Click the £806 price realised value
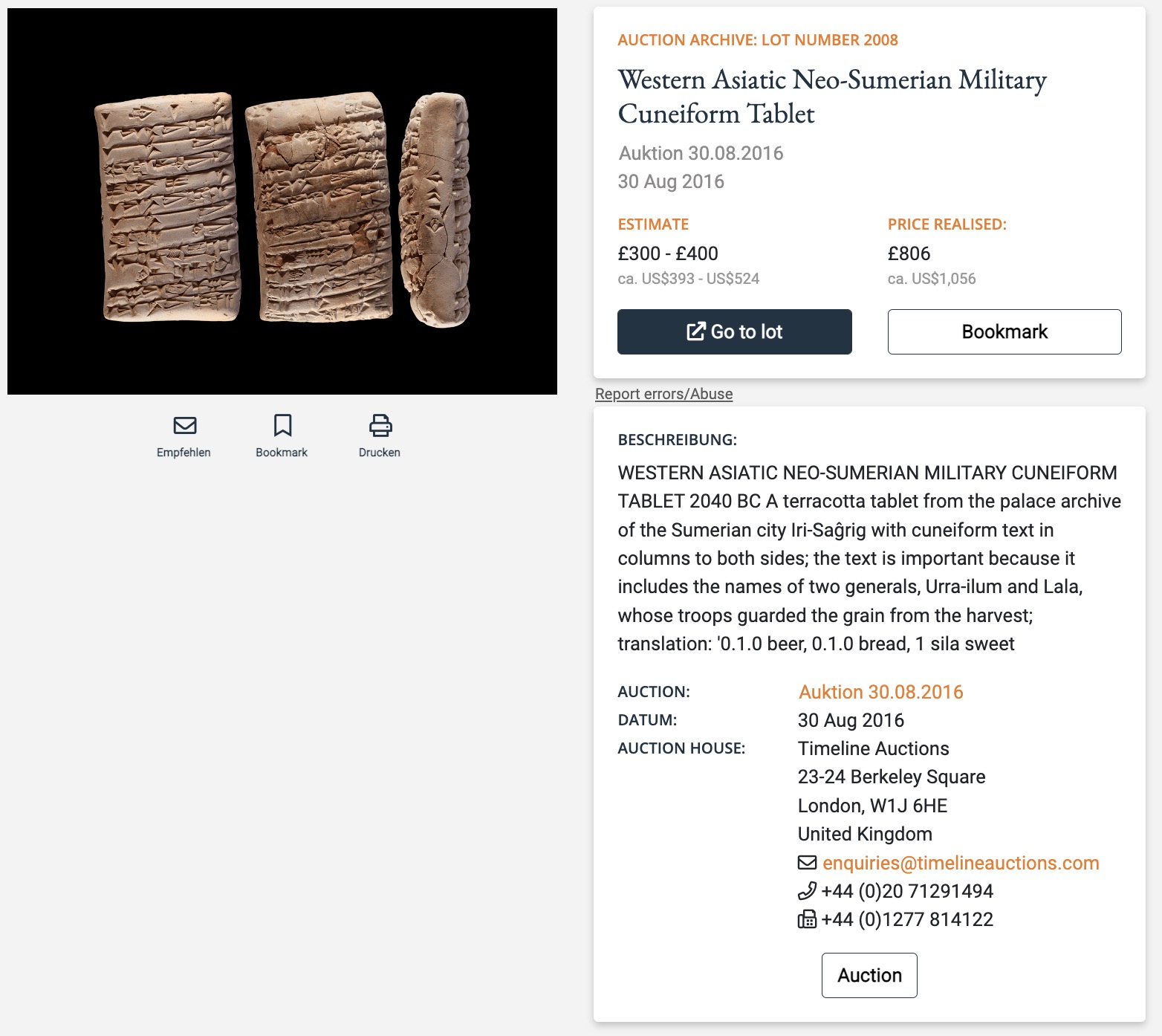Image resolution: width=1162 pixels, height=1036 pixels. pos(909,253)
